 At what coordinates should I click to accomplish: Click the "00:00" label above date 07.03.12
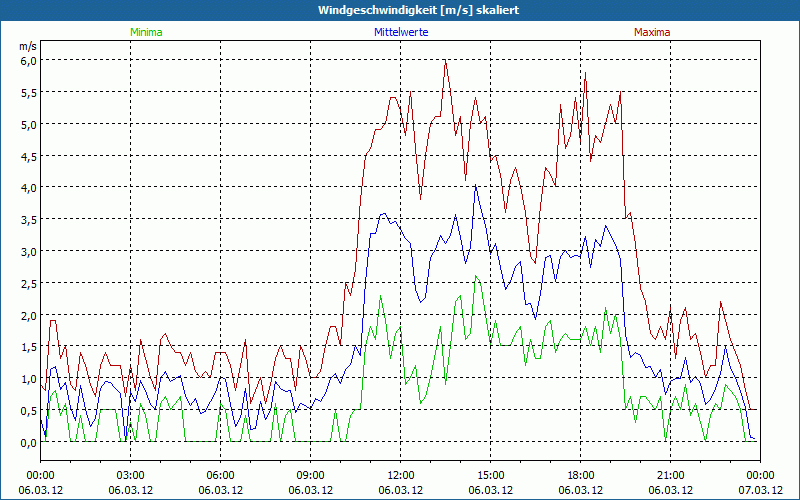pos(761,476)
